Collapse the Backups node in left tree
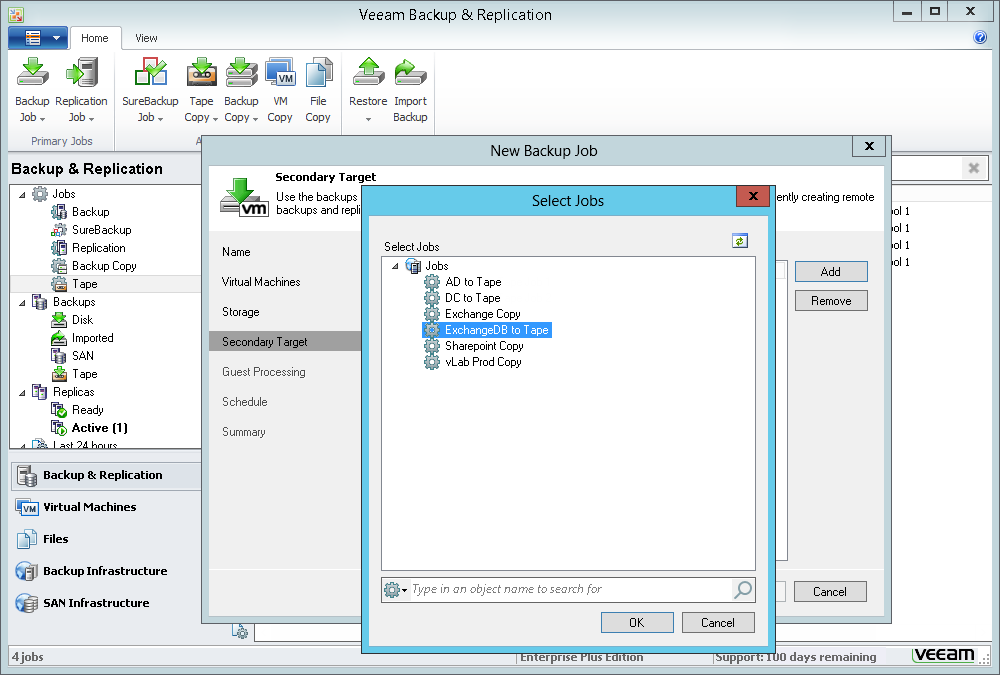 point(22,302)
